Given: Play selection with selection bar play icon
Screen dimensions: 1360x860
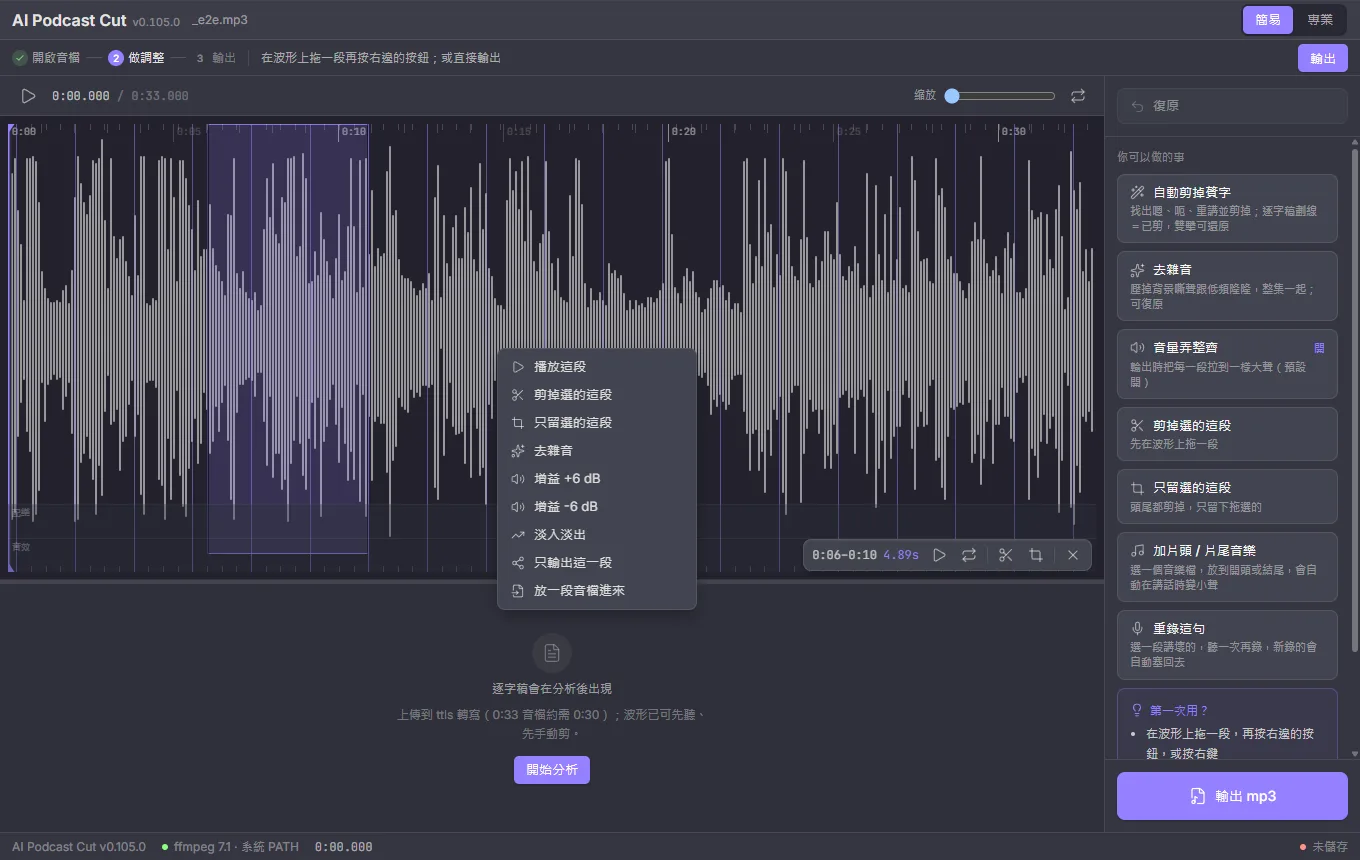Looking at the screenshot, I should (x=939, y=555).
